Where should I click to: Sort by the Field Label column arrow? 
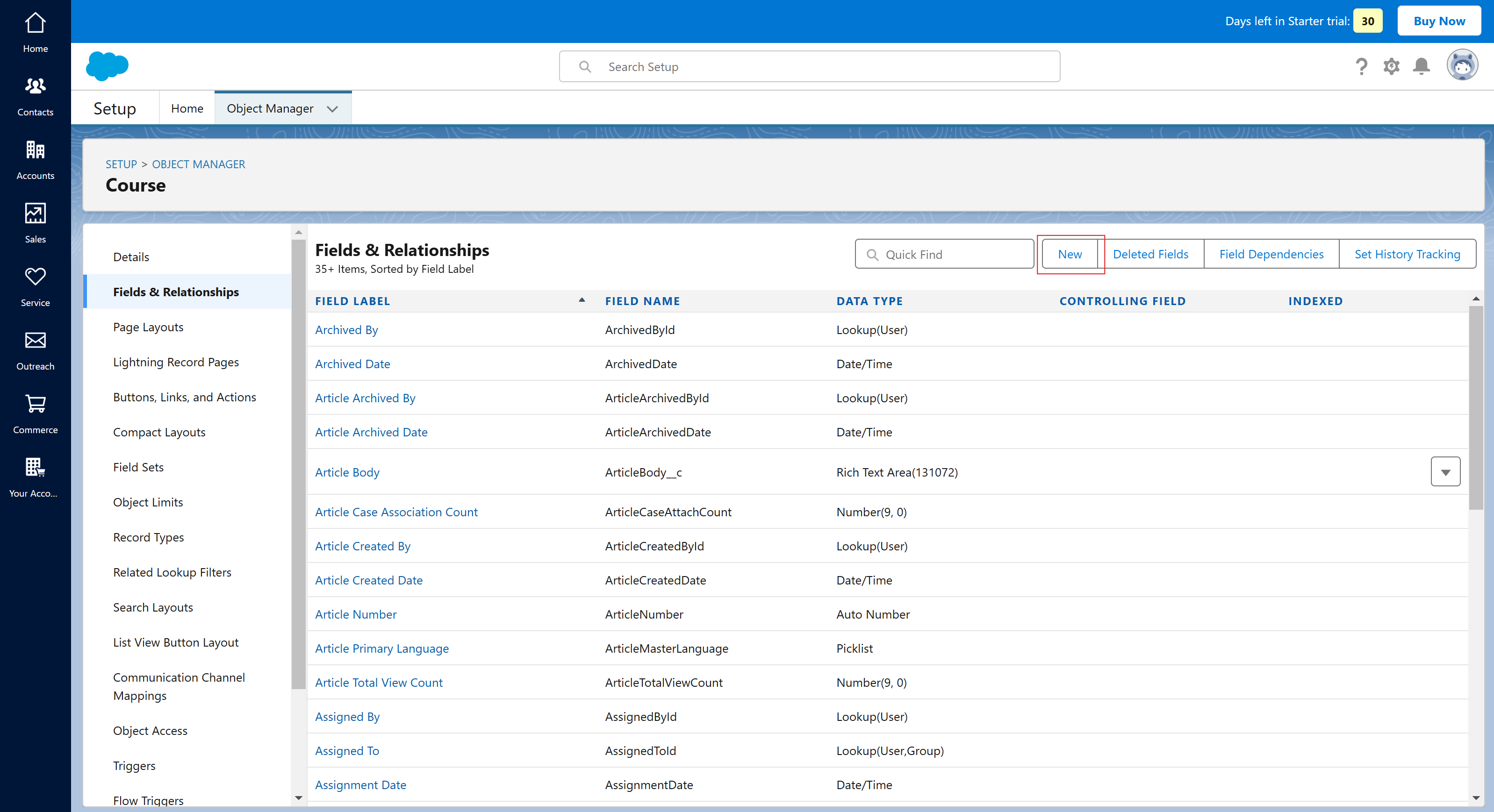[x=582, y=300]
